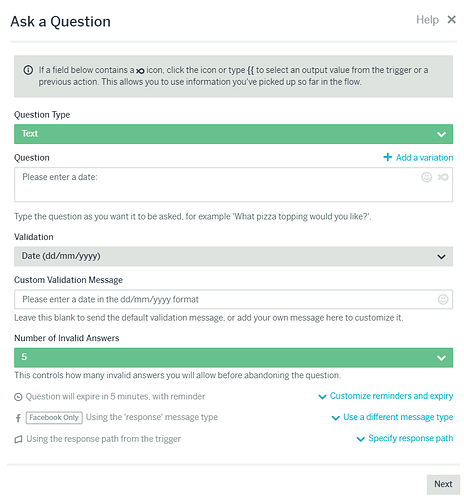Close the Ask a Question dialog
The width and height of the screenshot is (464, 500).
pos(452,20)
